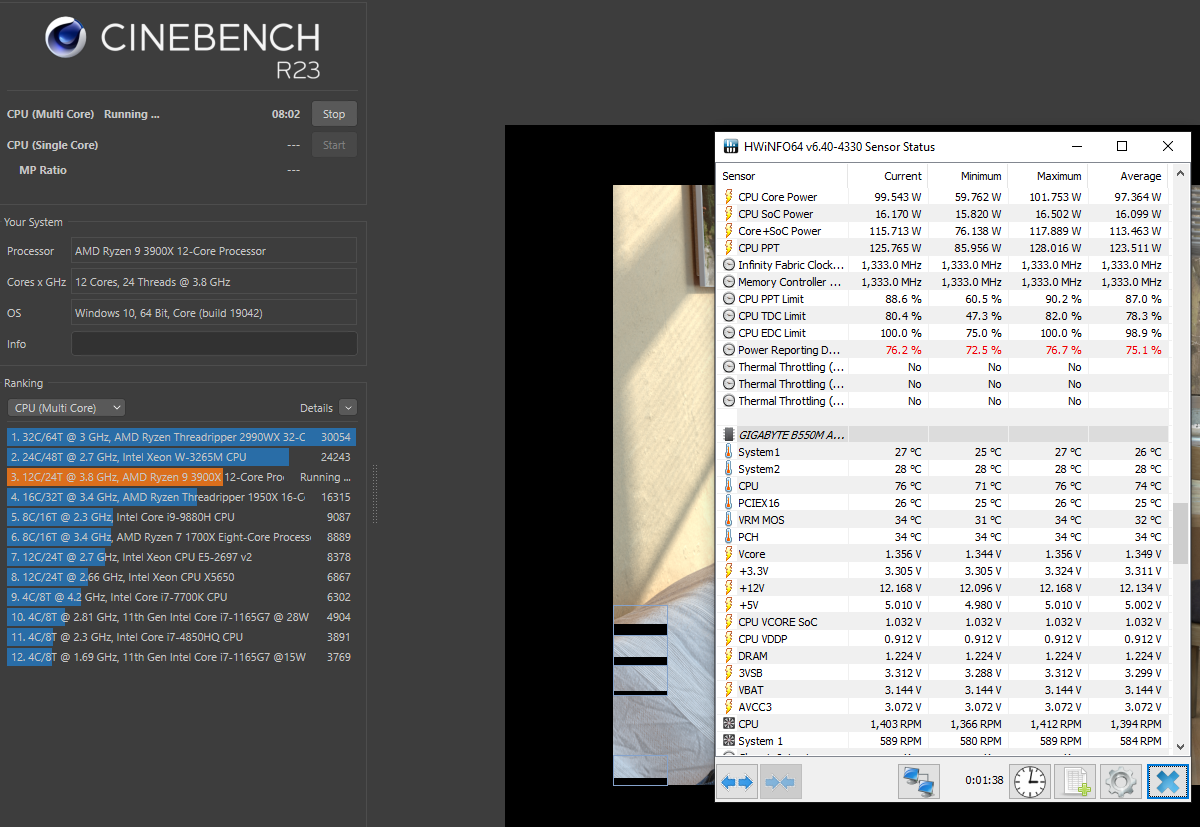Reset the sensor timer with the clock icon
Viewport: 1200px width, 827px height.
tap(1030, 781)
